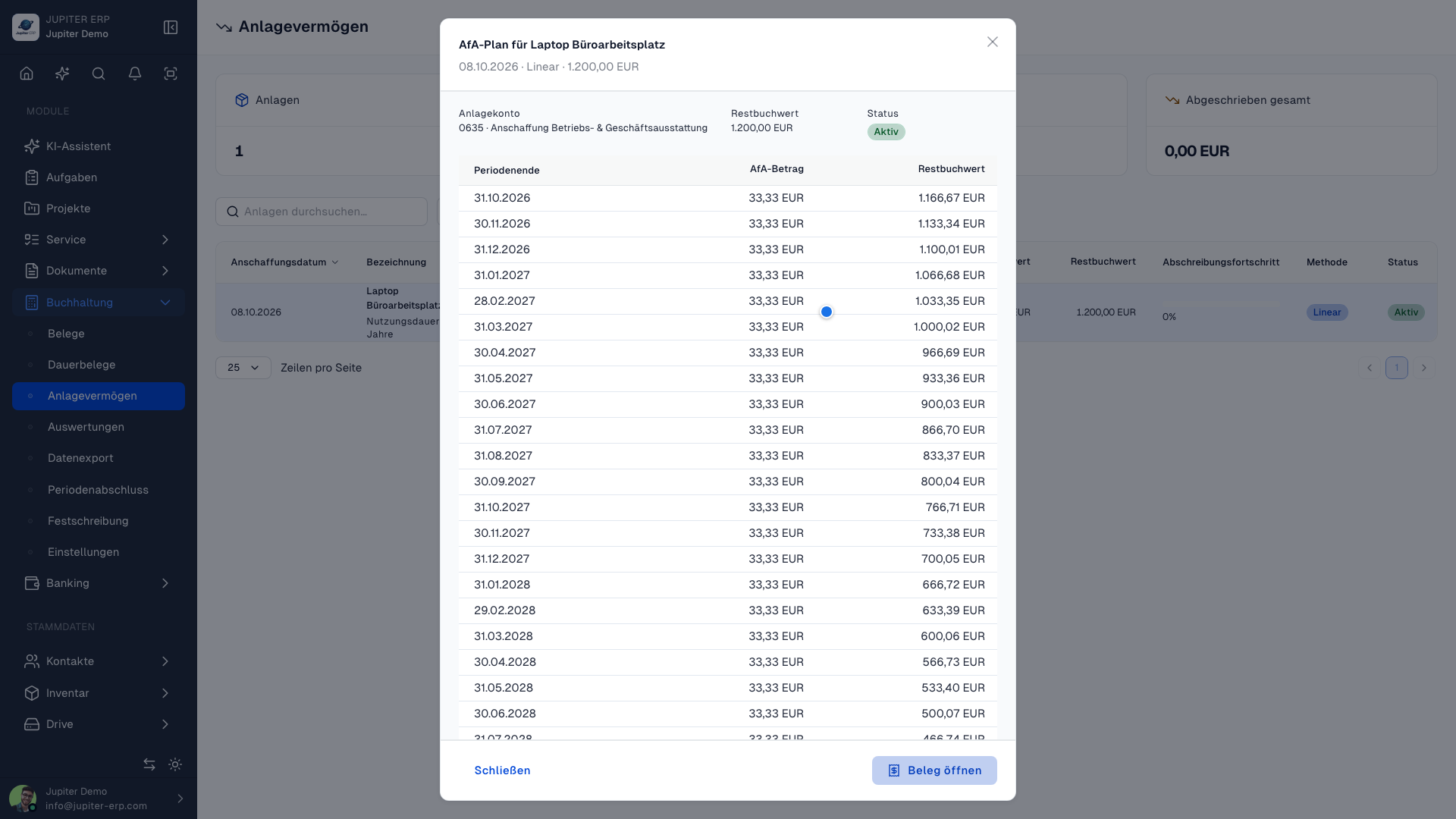Select page 1 in pagination
The image size is (1456, 819).
click(x=1397, y=368)
